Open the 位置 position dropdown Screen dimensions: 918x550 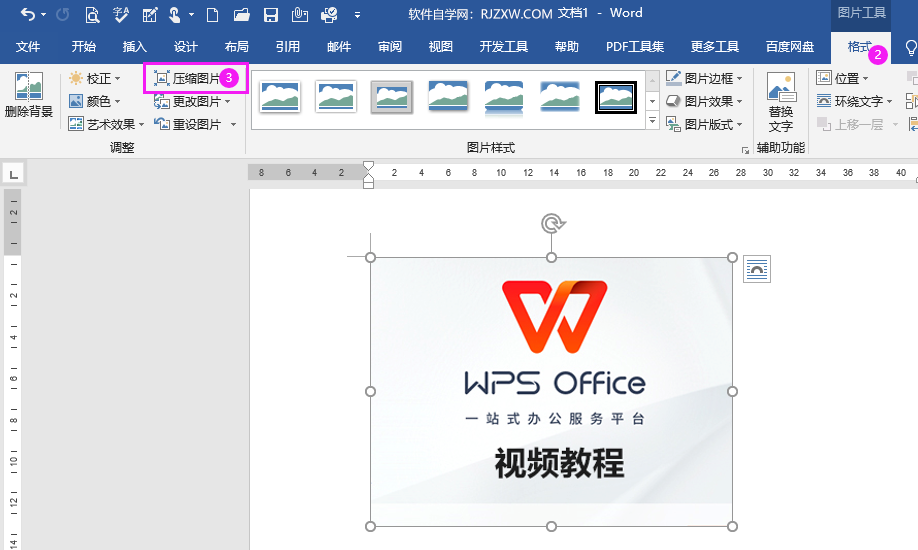pos(842,78)
